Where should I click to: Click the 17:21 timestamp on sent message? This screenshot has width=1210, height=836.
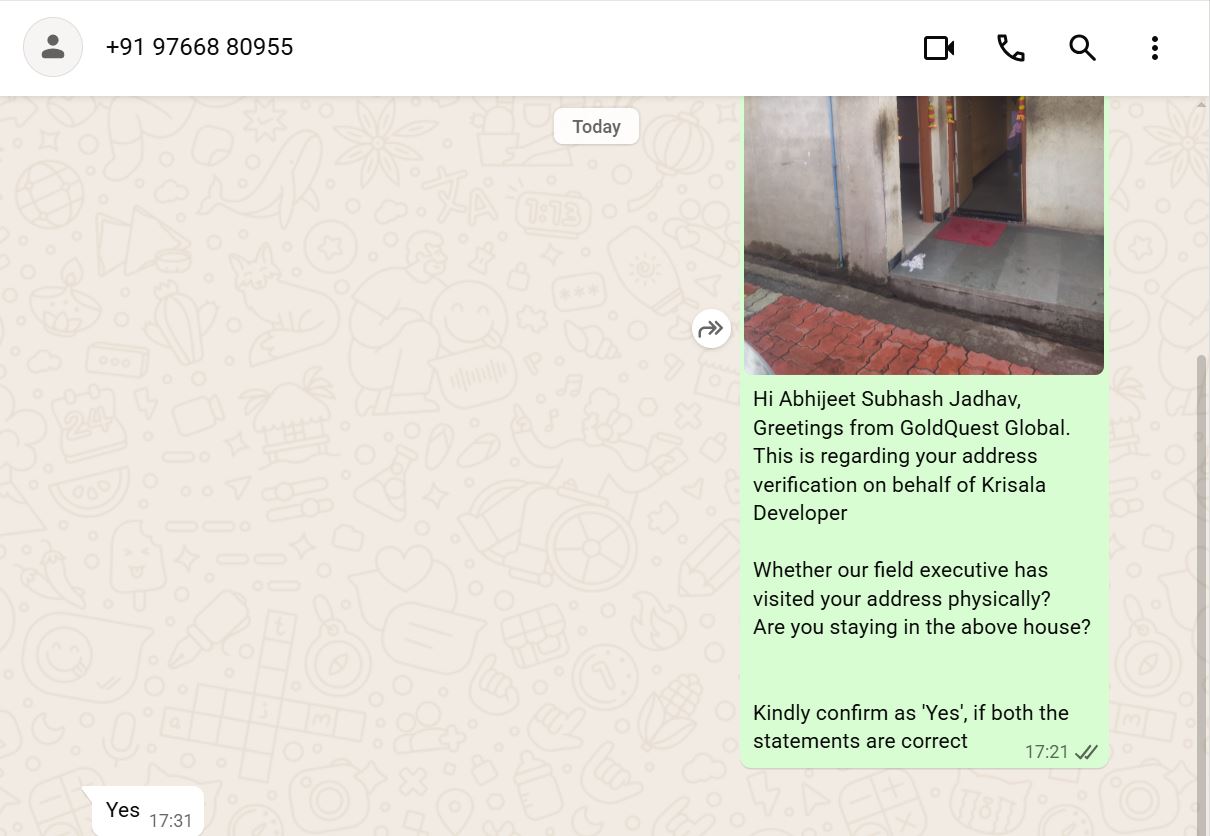(x=1046, y=752)
